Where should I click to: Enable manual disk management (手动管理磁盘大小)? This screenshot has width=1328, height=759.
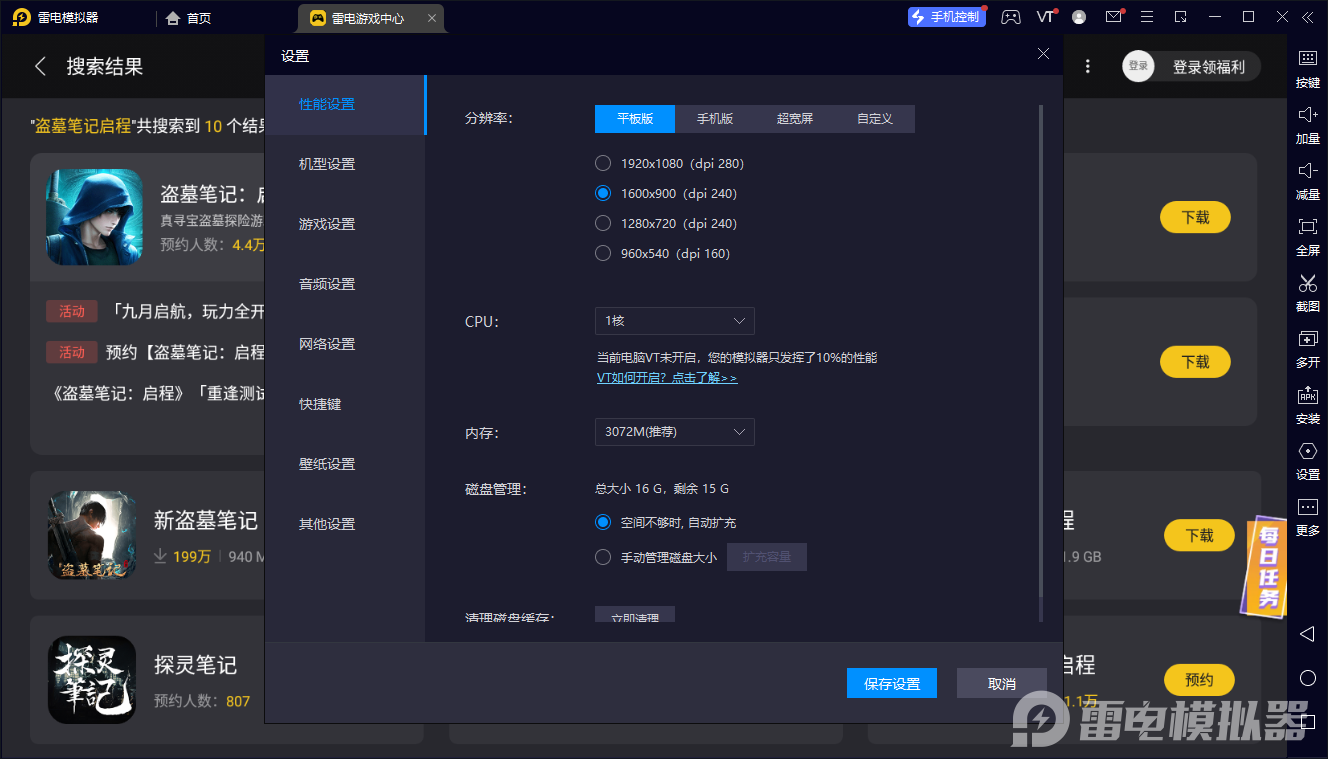603,556
